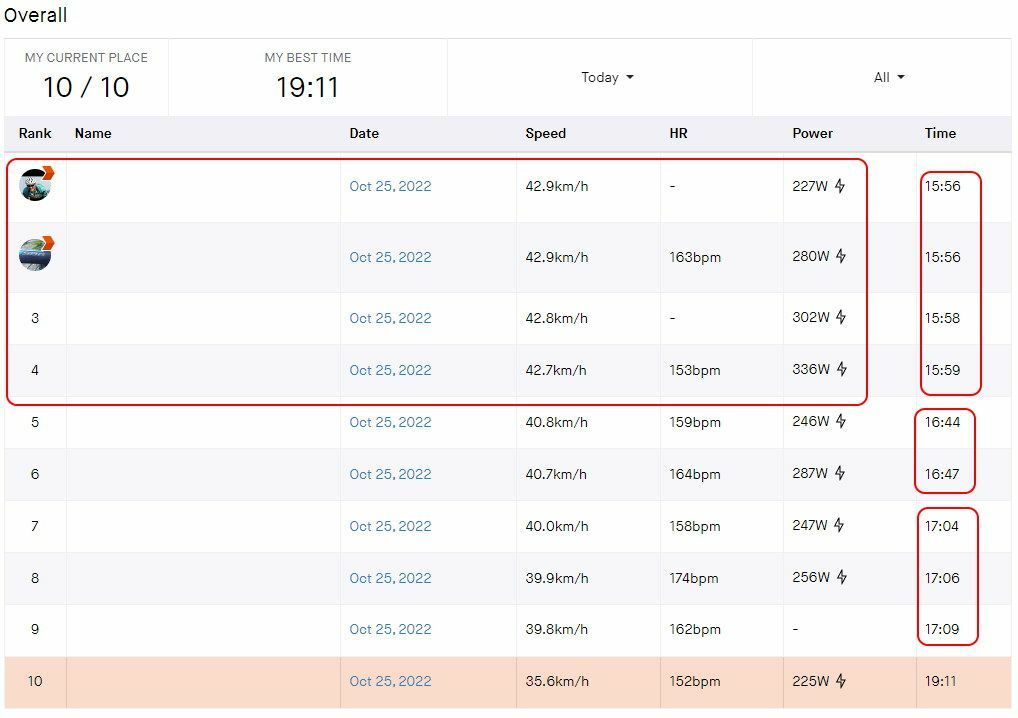Select the 16:44 time value
Viewport: 1018px width, 718px height.
coord(942,422)
